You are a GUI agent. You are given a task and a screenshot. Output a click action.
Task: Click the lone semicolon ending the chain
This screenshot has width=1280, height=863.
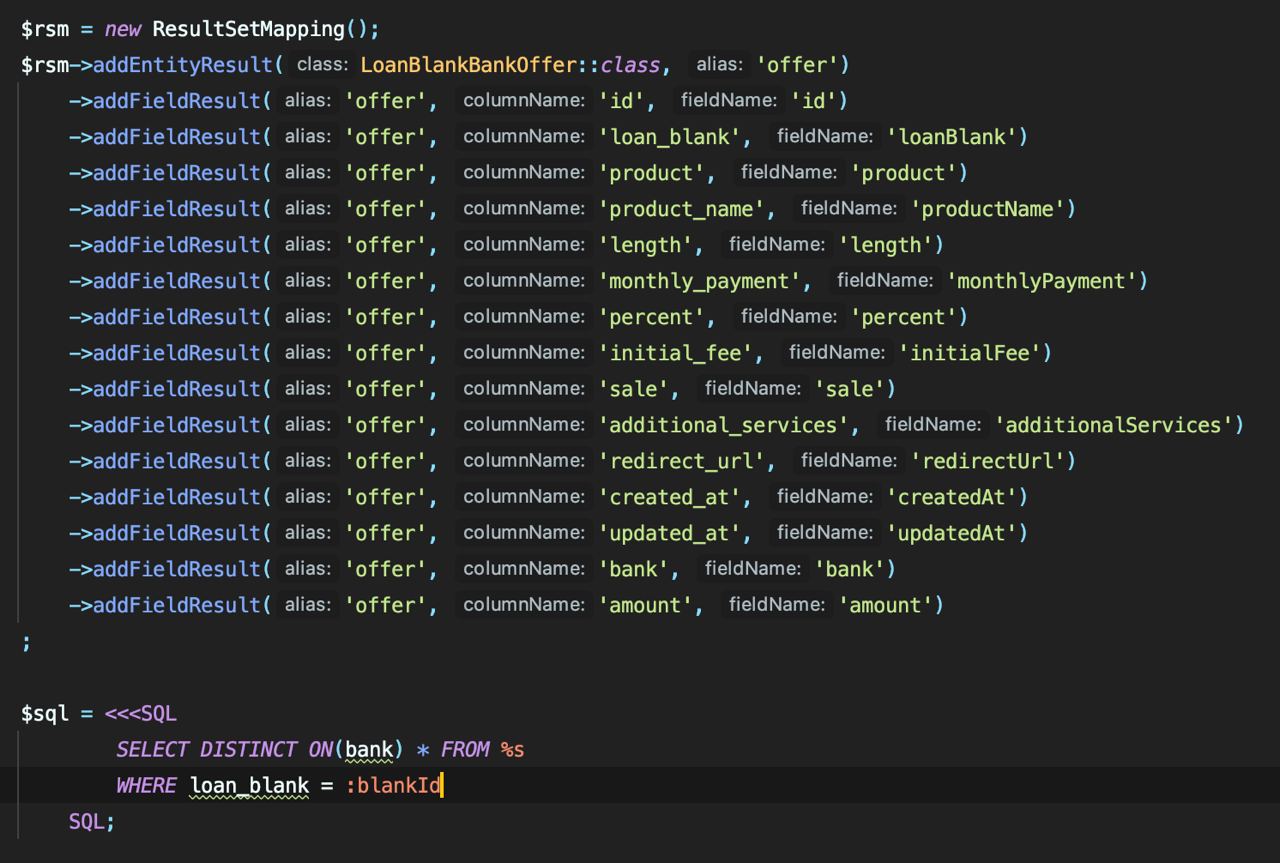pyautogui.click(x=27, y=641)
